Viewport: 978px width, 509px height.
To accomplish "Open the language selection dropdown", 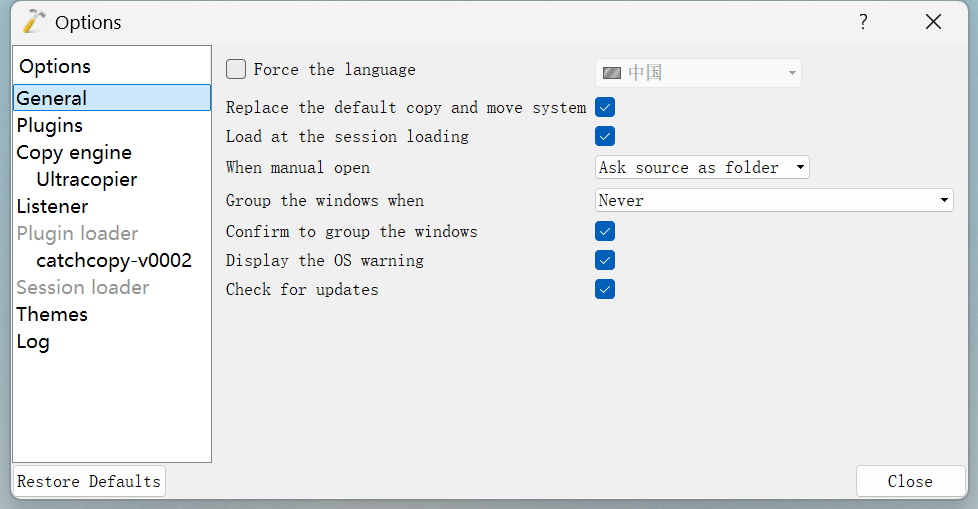I will coord(698,73).
